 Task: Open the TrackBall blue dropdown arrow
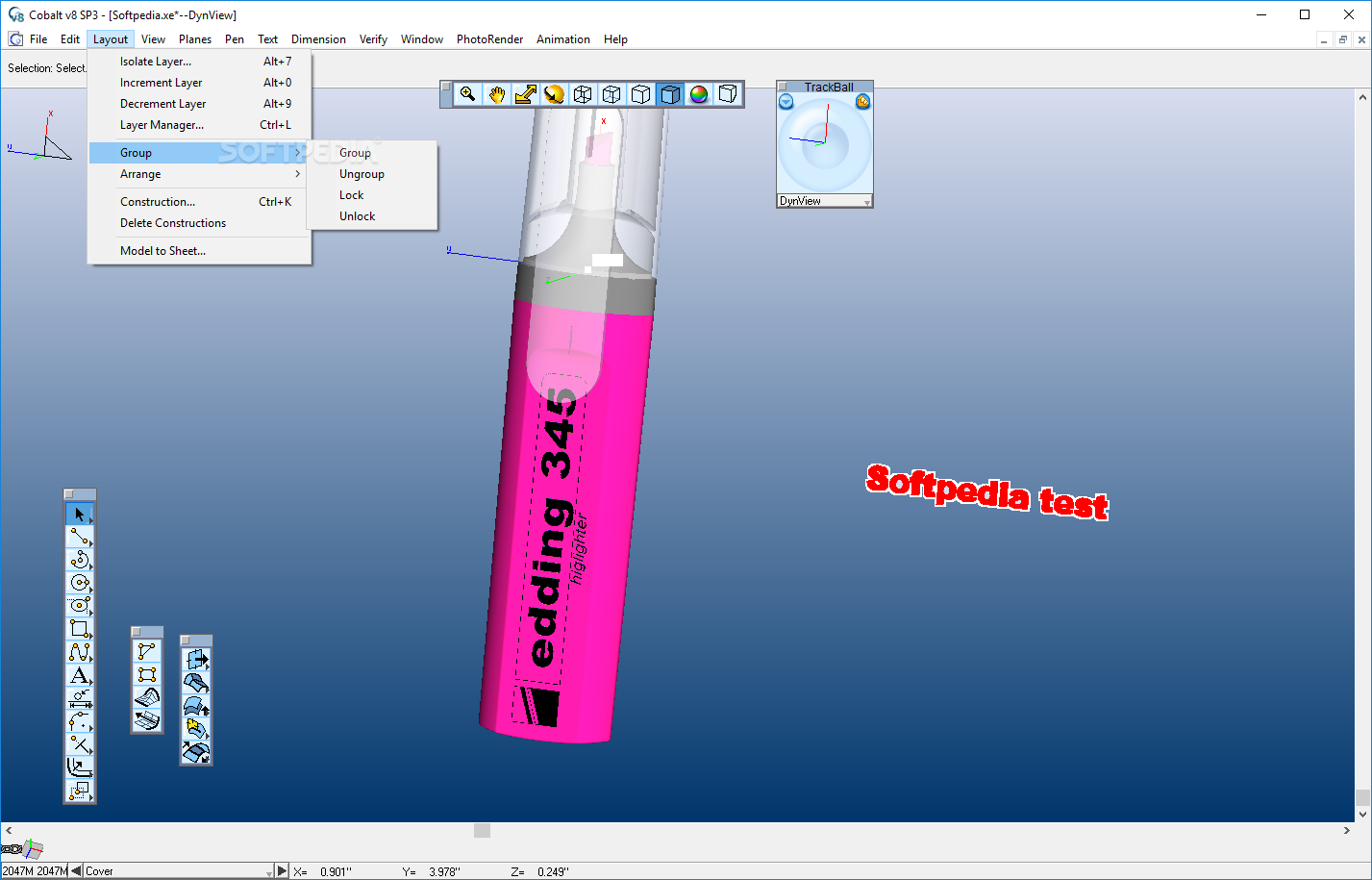tap(786, 101)
